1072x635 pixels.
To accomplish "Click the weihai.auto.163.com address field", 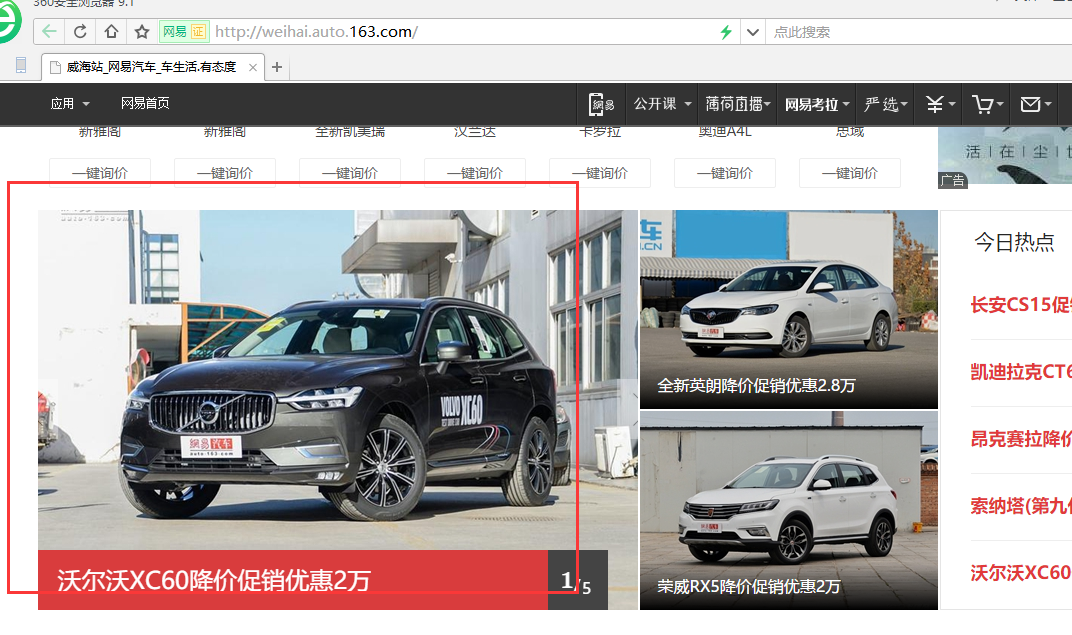I will [x=465, y=32].
